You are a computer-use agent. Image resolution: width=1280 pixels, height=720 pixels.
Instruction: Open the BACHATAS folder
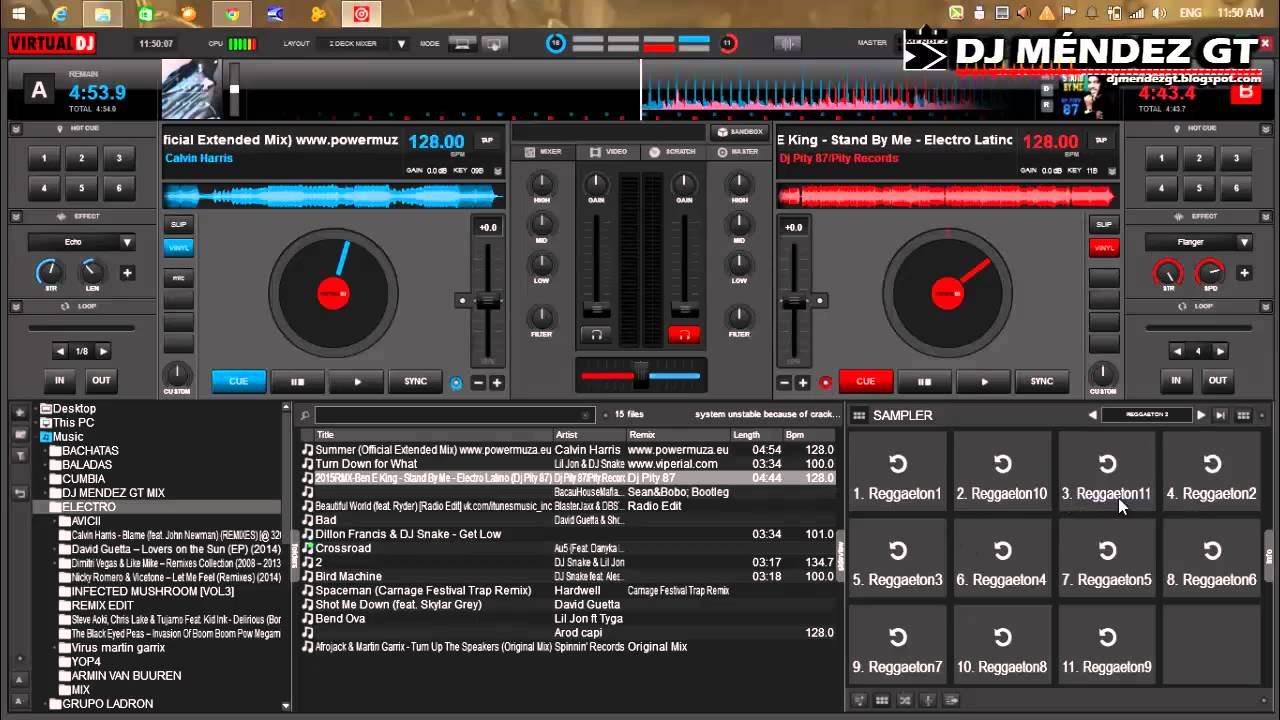click(90, 451)
